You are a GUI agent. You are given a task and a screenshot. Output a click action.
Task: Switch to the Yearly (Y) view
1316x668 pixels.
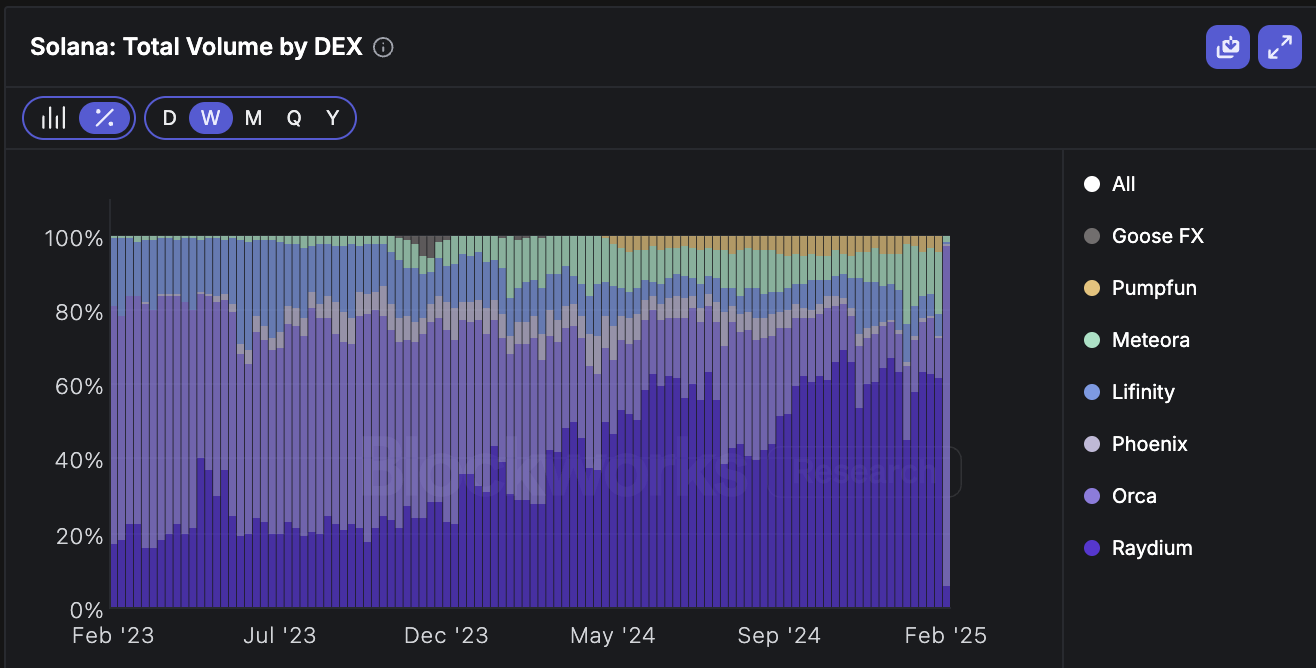click(x=332, y=117)
